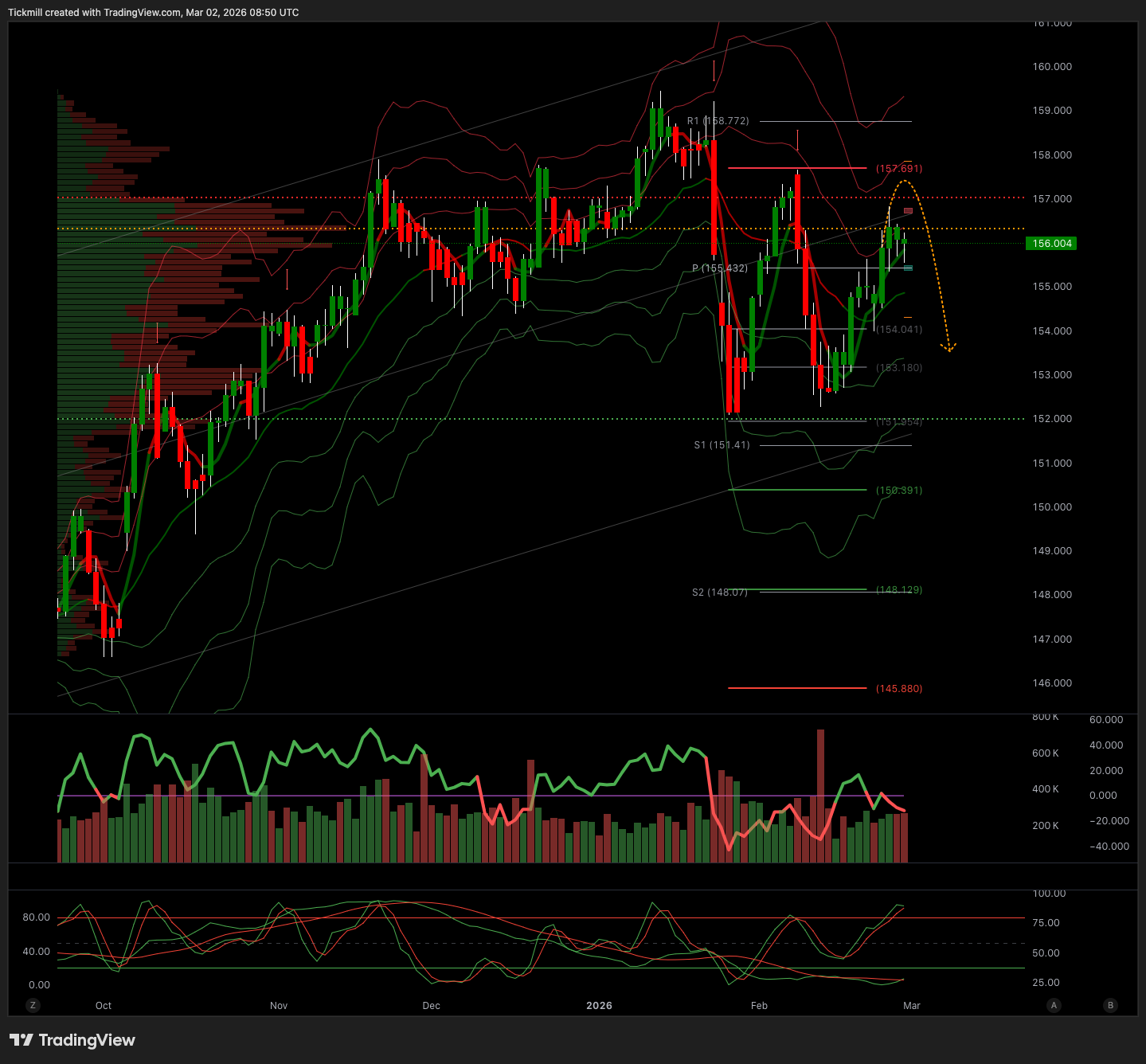Click the red (157.691) level label
Image resolution: width=1146 pixels, height=1064 pixels.
(899, 169)
